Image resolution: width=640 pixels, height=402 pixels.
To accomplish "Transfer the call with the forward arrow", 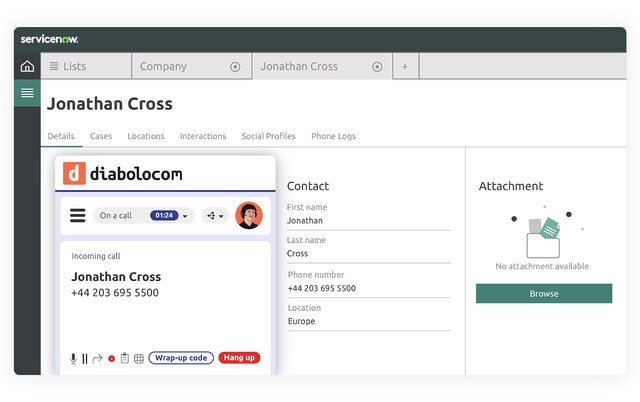I will [x=98, y=359].
